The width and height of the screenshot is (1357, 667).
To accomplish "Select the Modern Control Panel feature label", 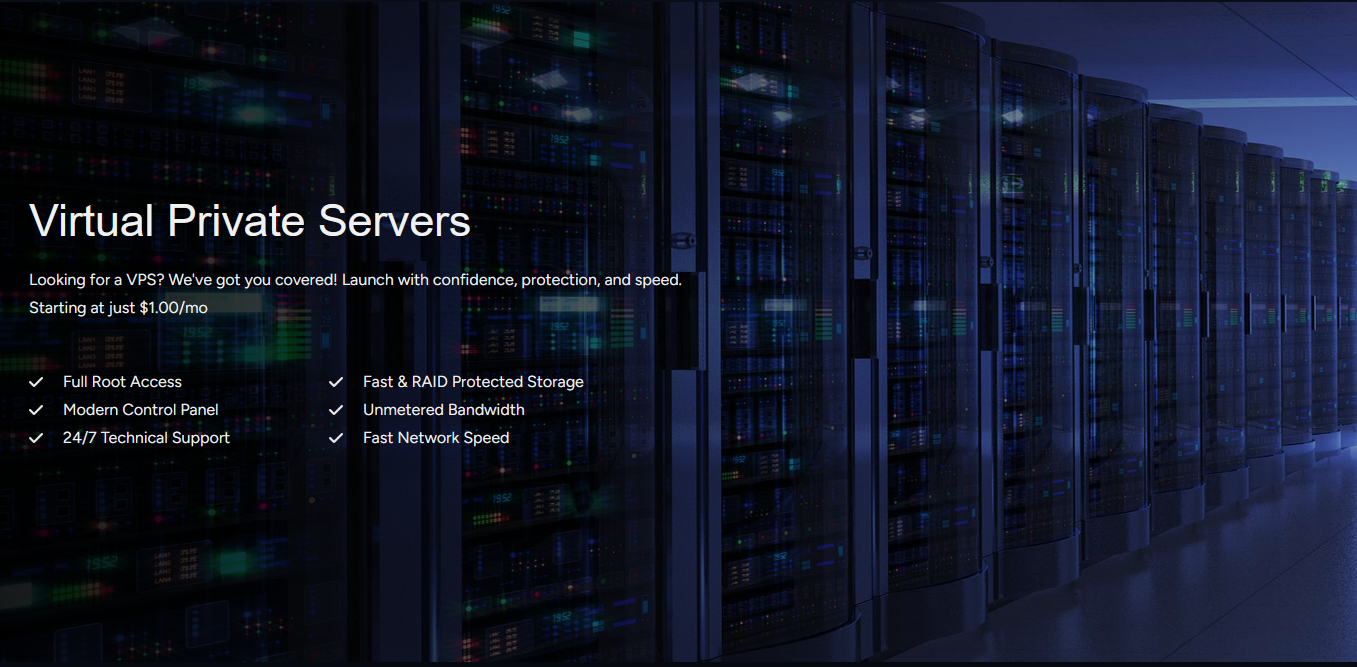I will tap(140, 410).
